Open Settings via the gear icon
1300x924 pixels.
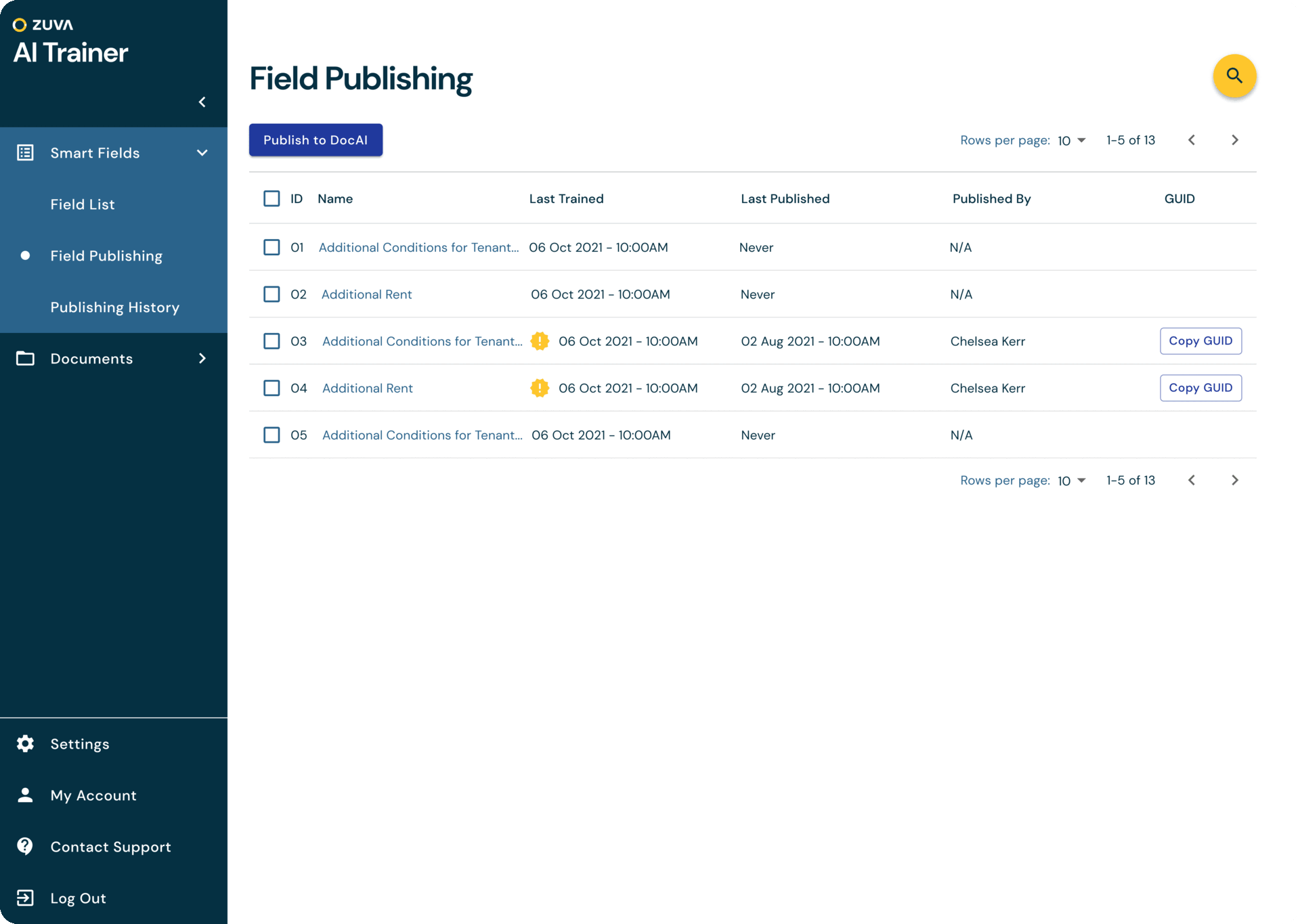click(x=25, y=743)
